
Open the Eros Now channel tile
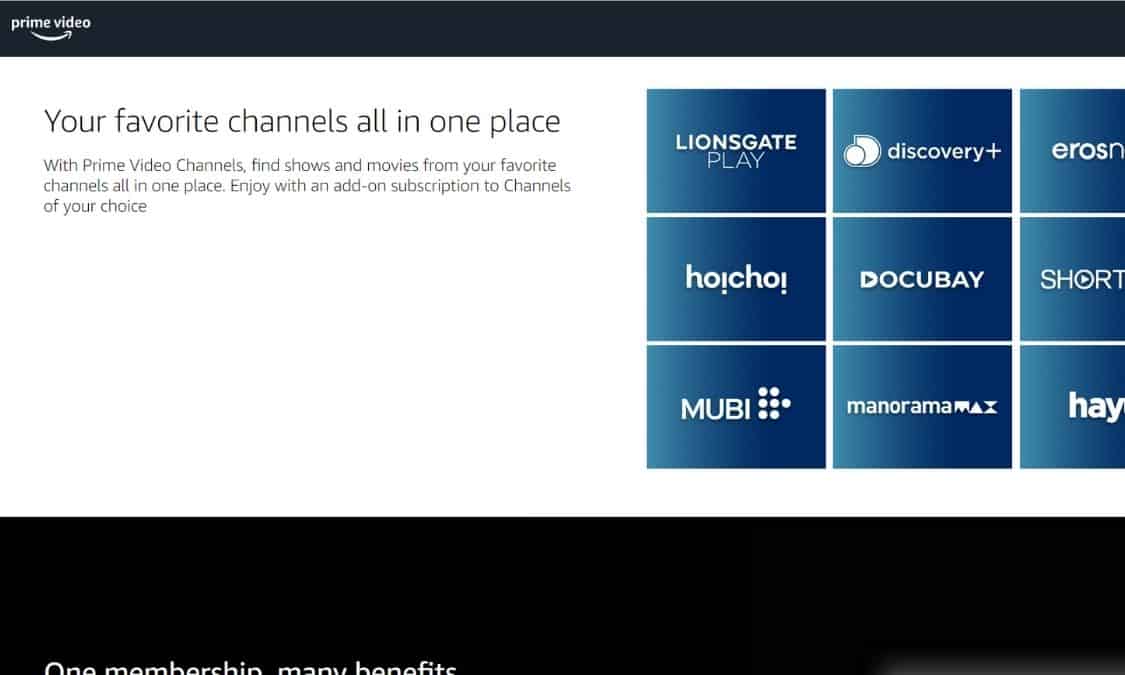point(1073,151)
